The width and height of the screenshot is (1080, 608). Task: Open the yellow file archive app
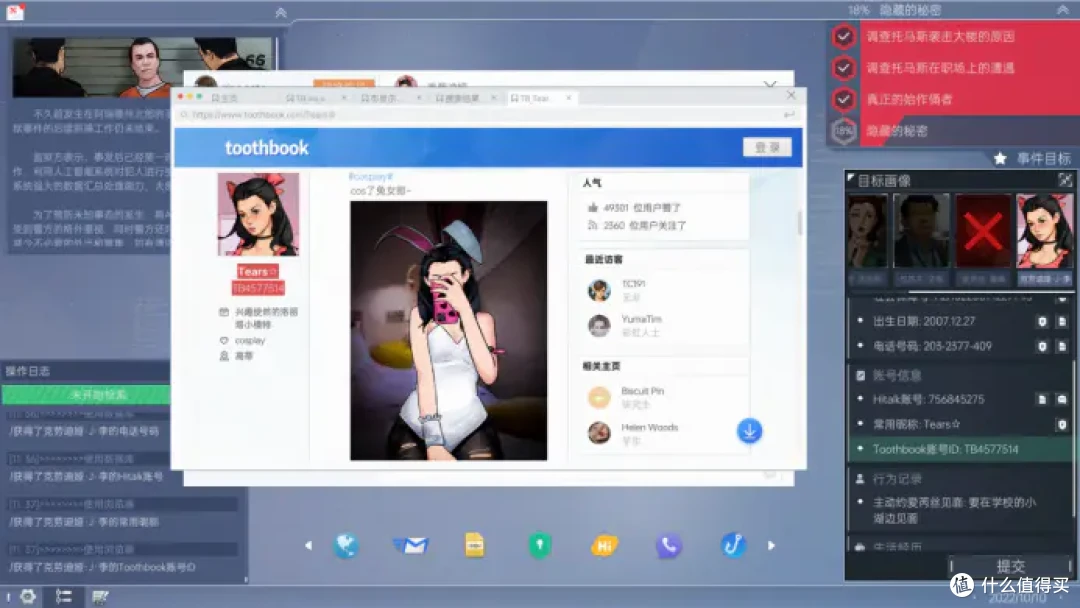[475, 545]
